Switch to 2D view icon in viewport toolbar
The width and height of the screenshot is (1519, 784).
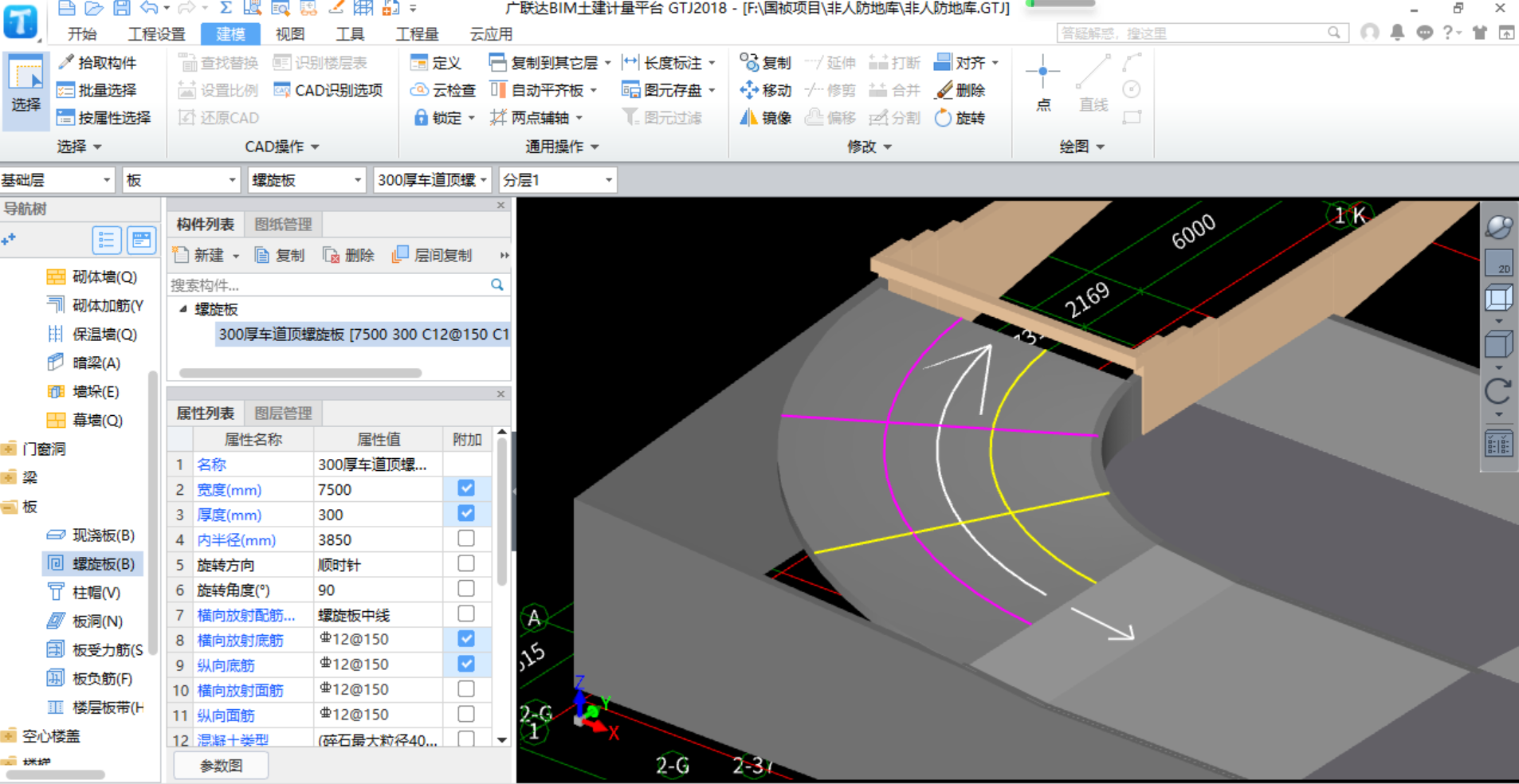[1498, 263]
